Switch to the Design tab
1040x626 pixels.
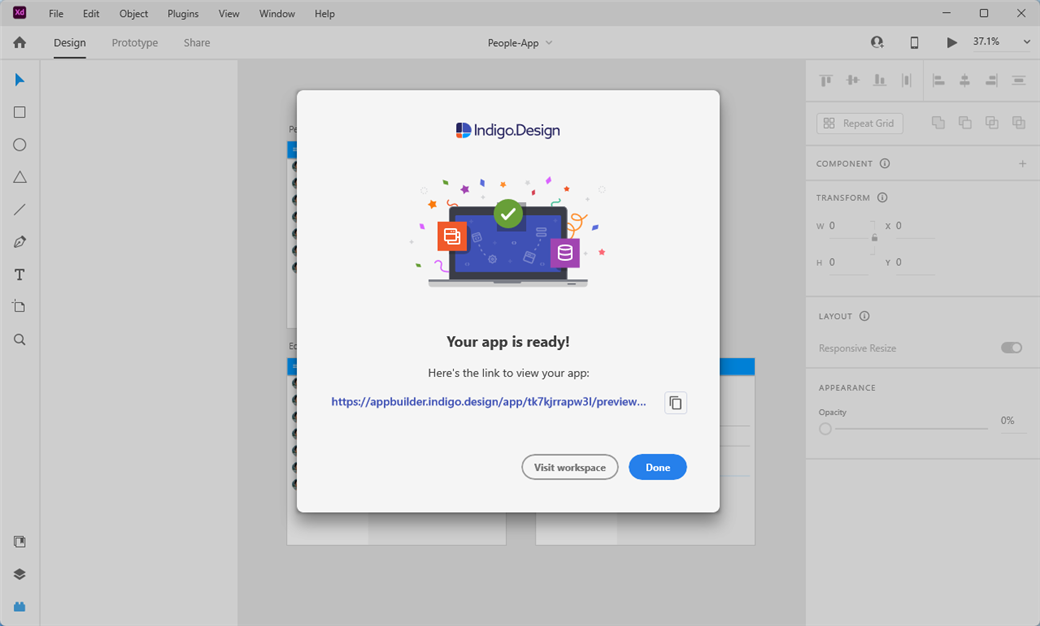click(x=70, y=42)
